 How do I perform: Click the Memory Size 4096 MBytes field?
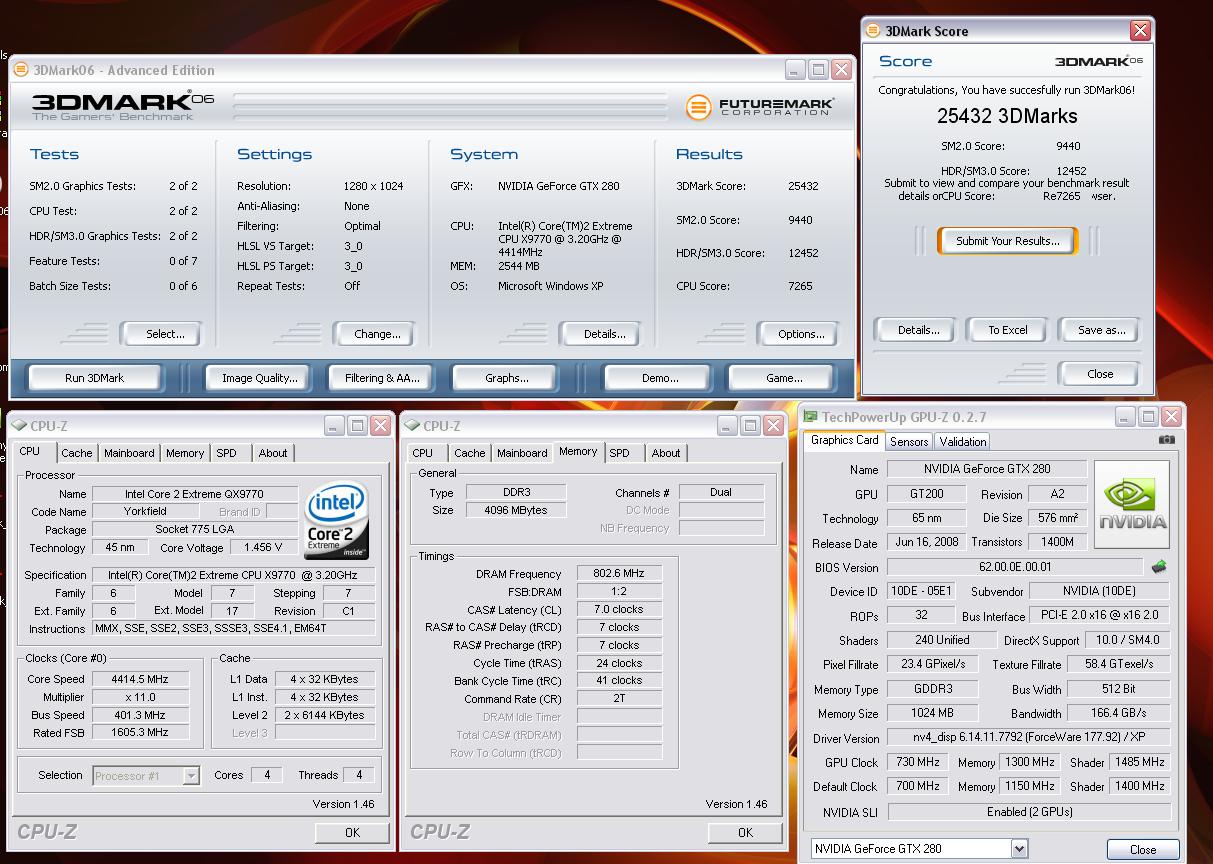pos(516,510)
